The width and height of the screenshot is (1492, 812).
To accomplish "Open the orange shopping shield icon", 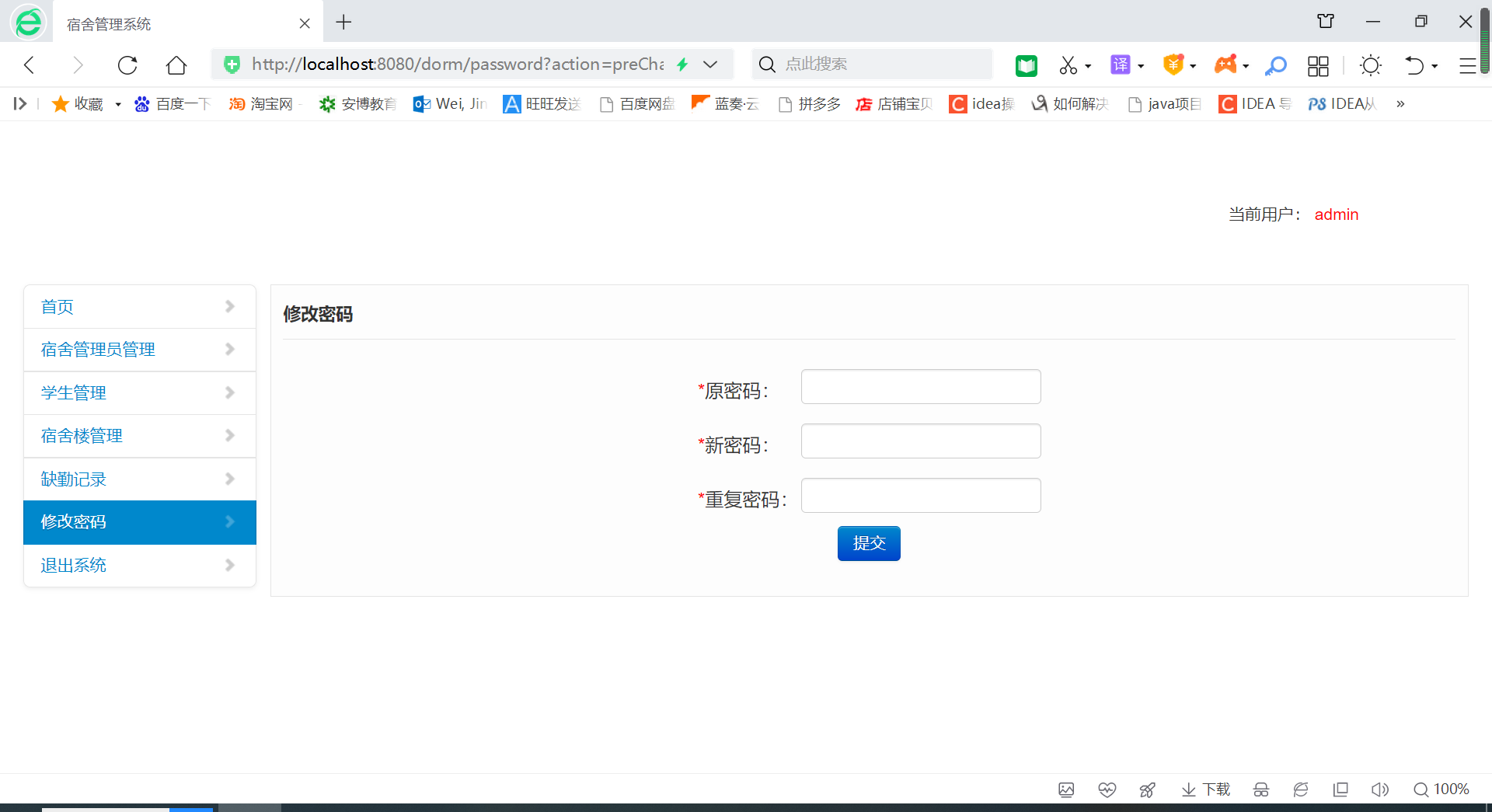I will pos(1173,64).
